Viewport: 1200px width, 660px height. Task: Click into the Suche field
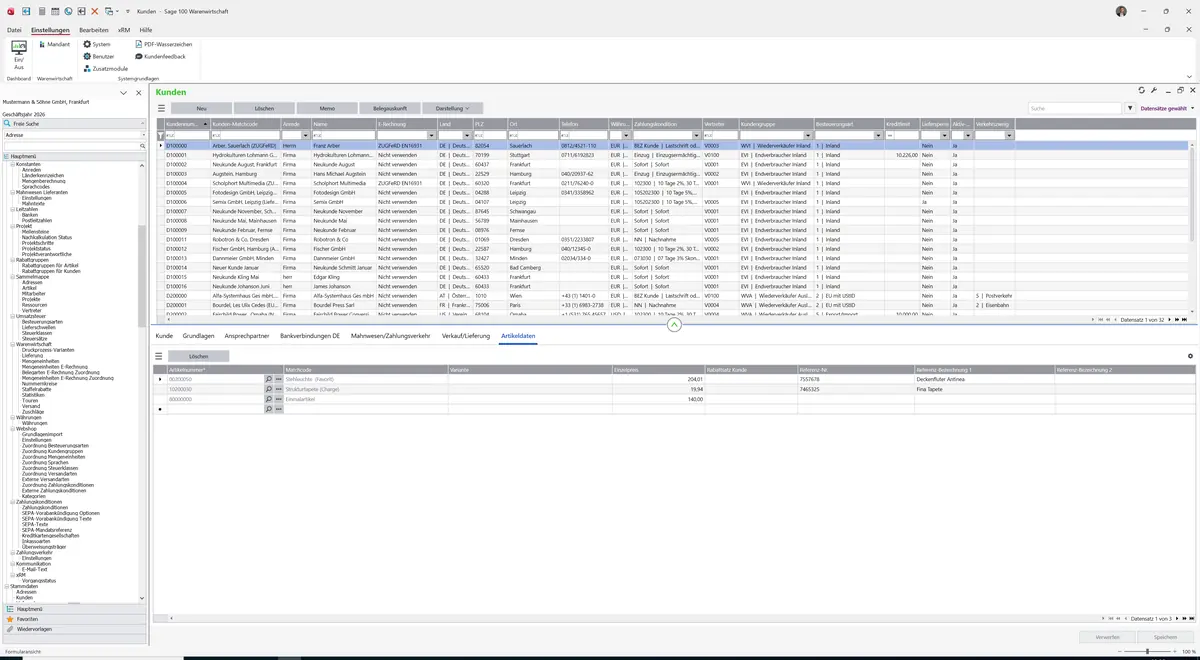(1075, 108)
